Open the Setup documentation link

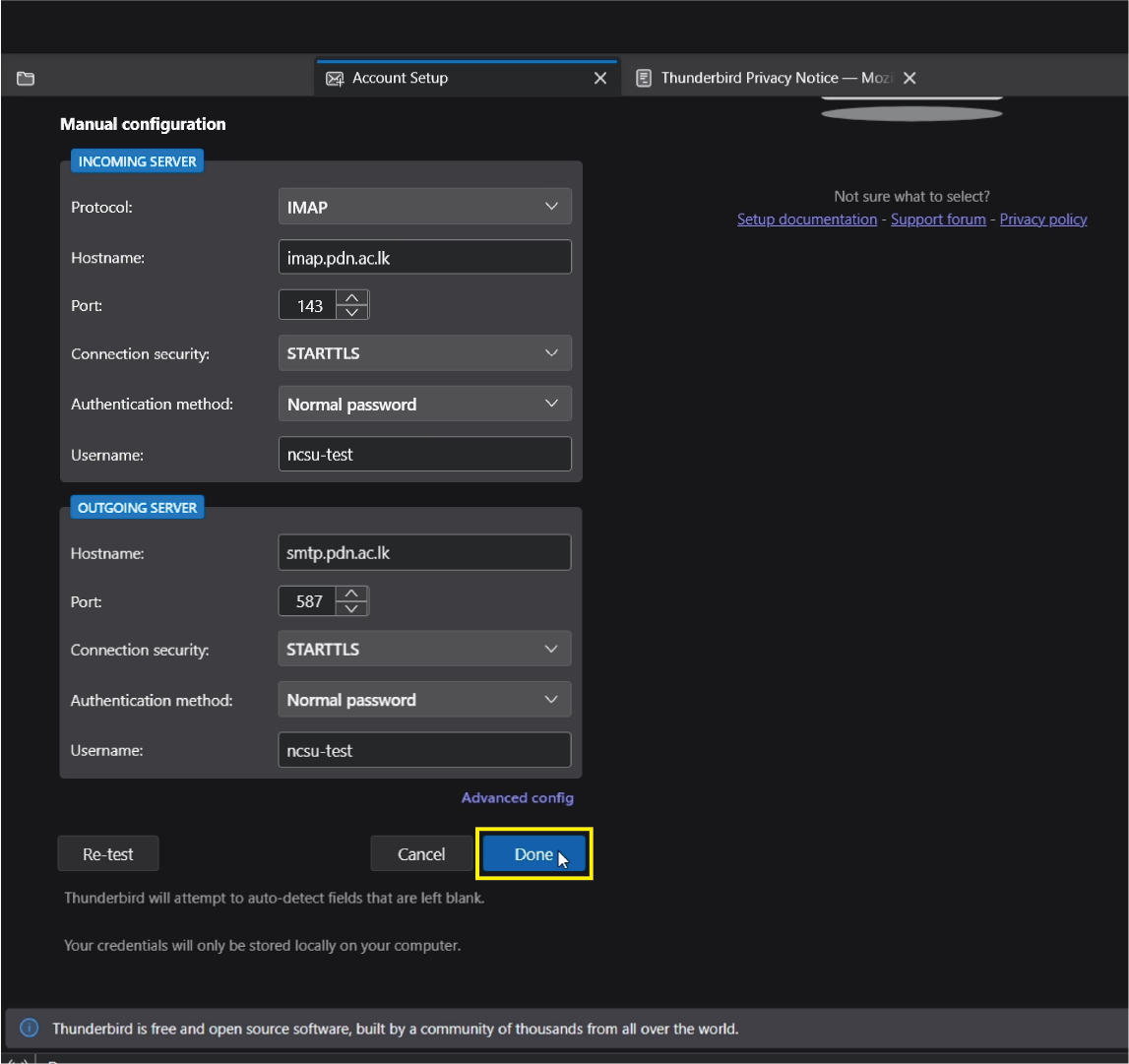[806, 219]
